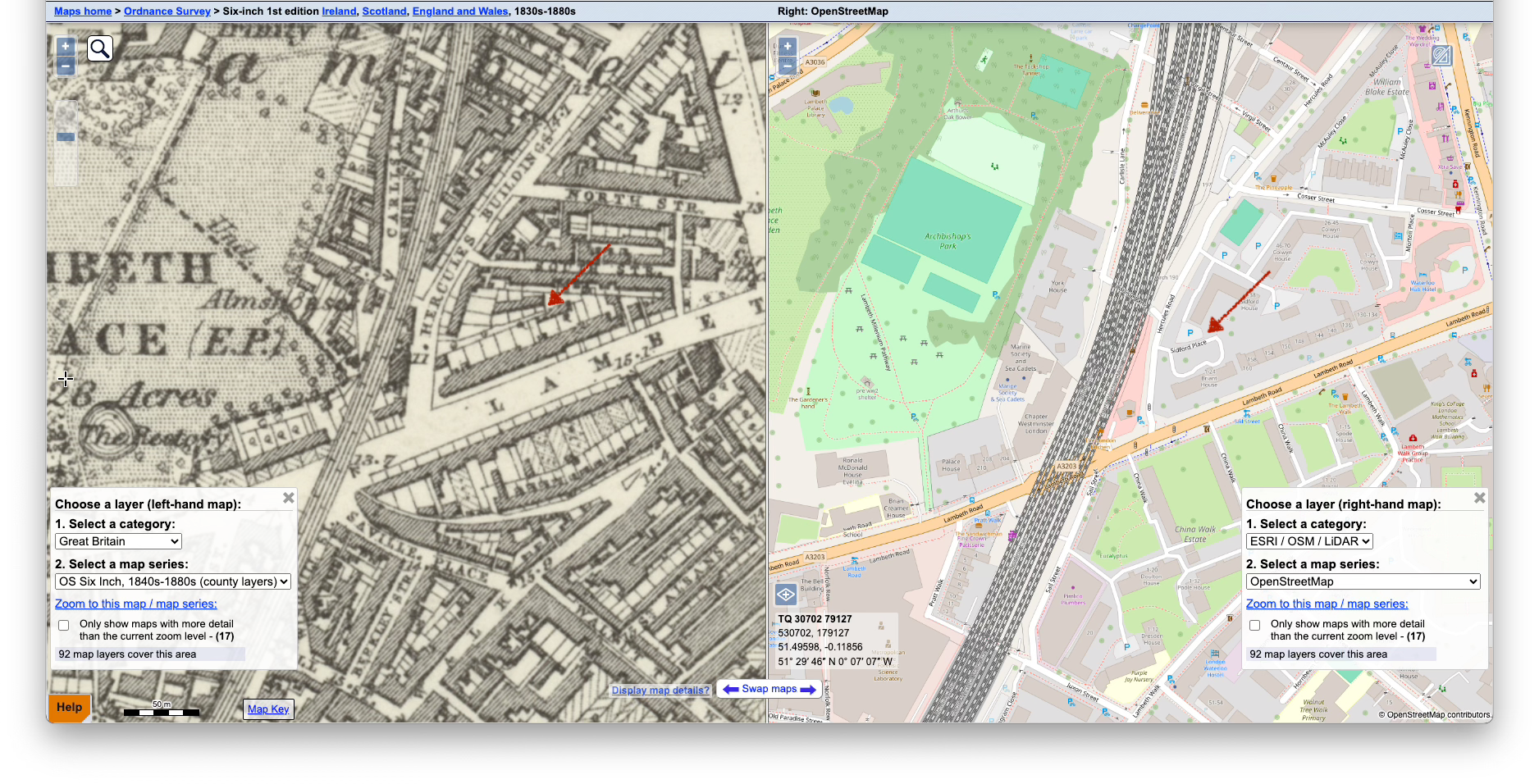Open OS Six Inch map series dropdown
1539x784 pixels.
point(173,581)
